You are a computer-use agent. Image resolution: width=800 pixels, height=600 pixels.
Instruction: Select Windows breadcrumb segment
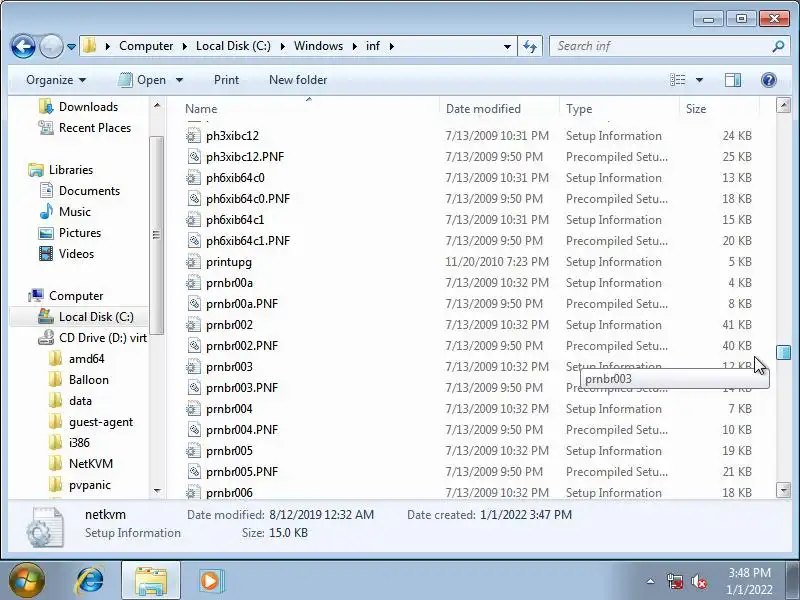coord(318,46)
